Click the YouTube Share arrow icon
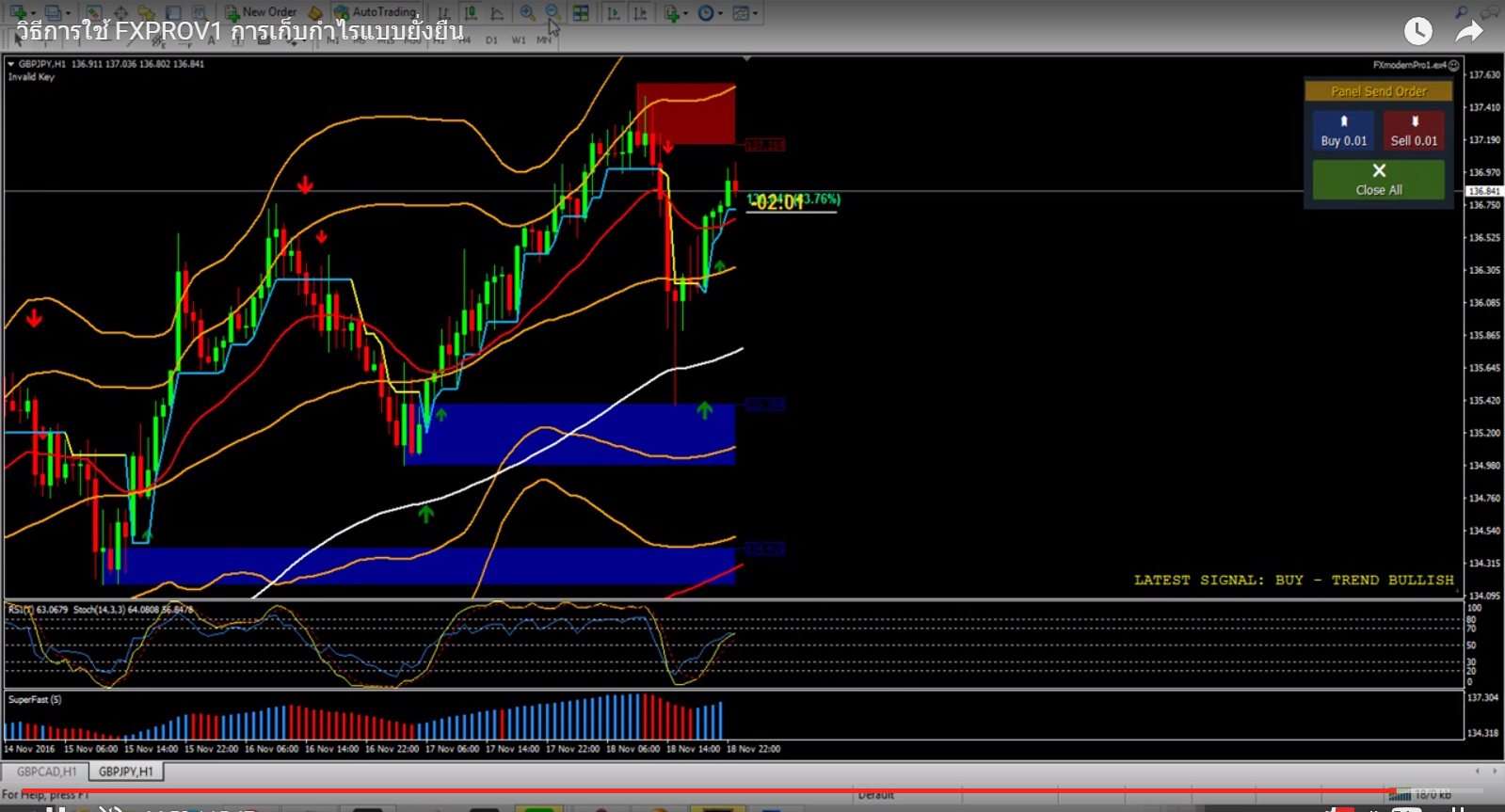Image resolution: width=1505 pixels, height=812 pixels. coord(1469,32)
